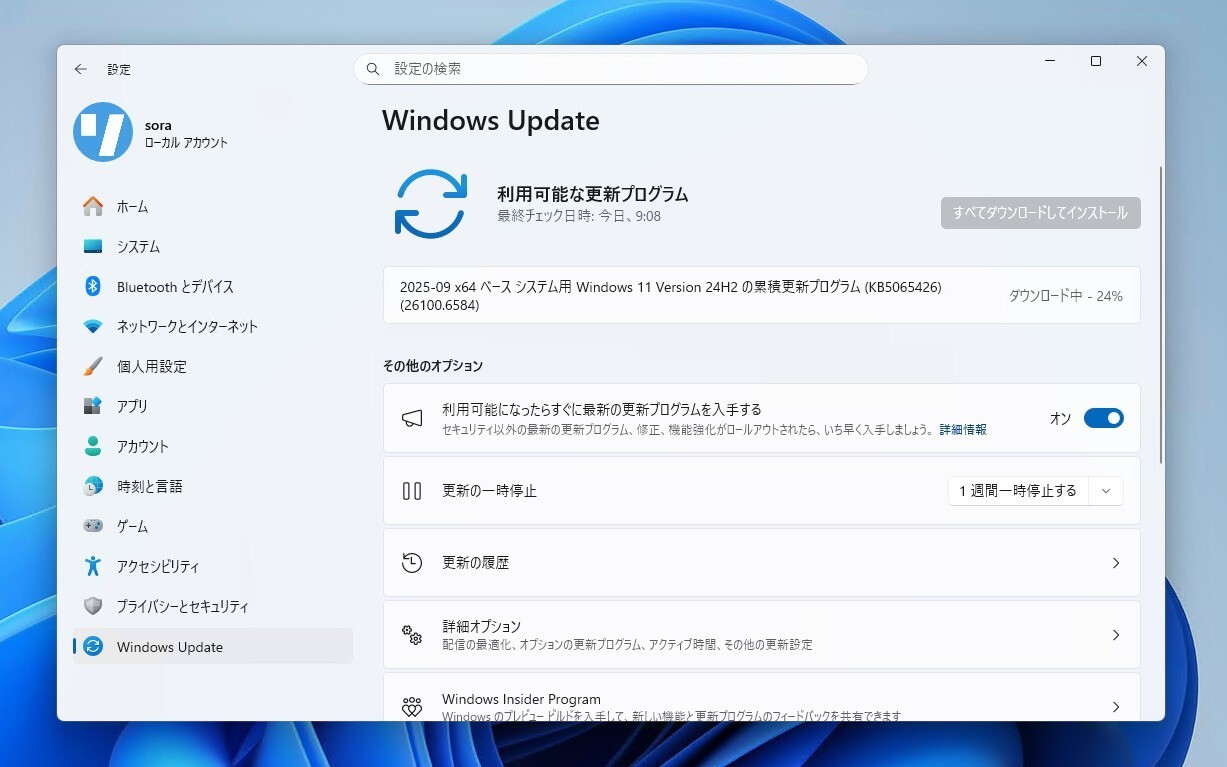
Task: Click ダウンロード中 - 24% status text
Action: 1065,296
